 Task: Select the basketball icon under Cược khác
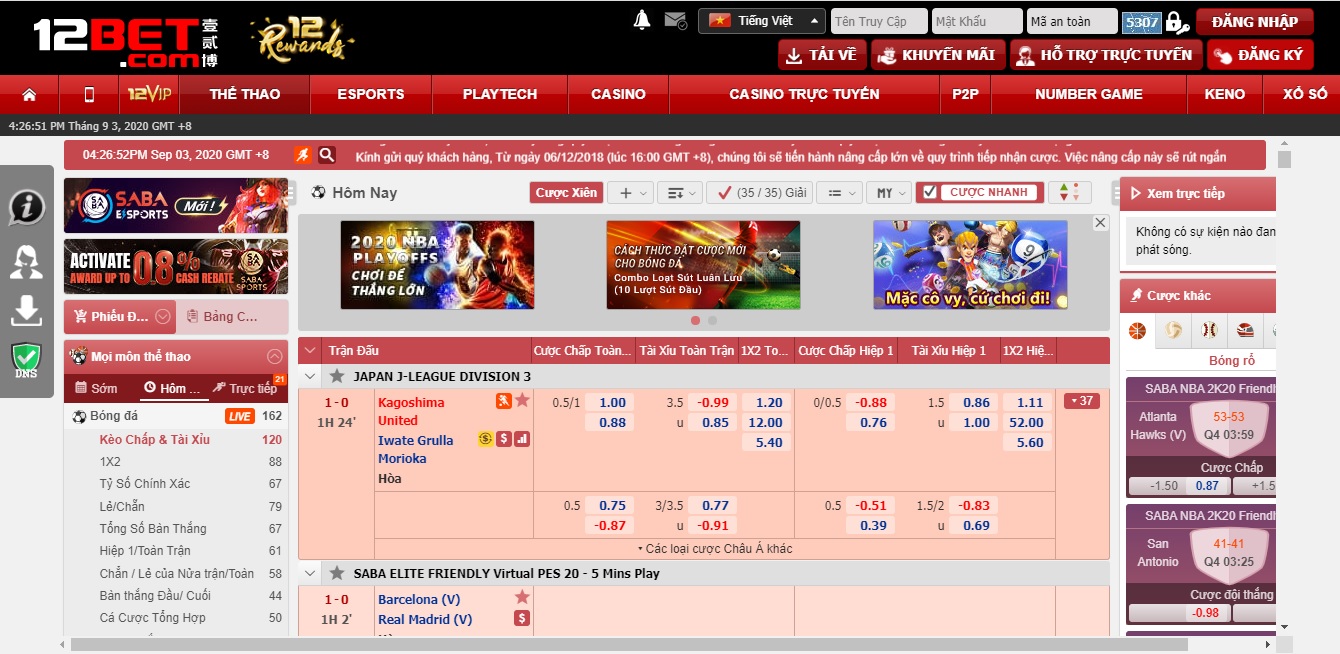[1137, 330]
